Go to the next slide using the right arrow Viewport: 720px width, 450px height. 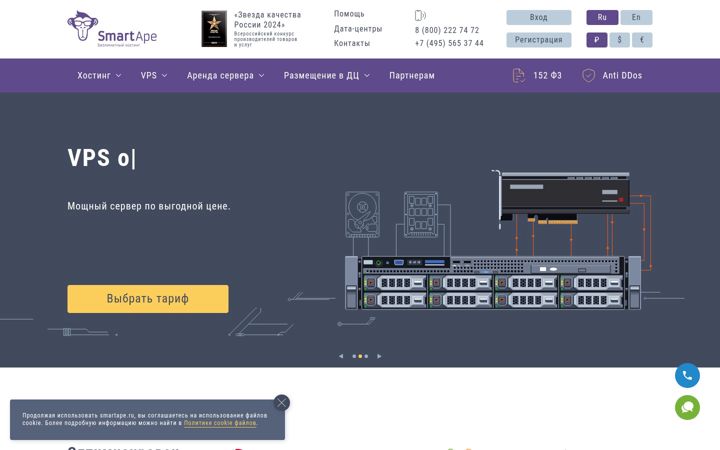[379, 356]
